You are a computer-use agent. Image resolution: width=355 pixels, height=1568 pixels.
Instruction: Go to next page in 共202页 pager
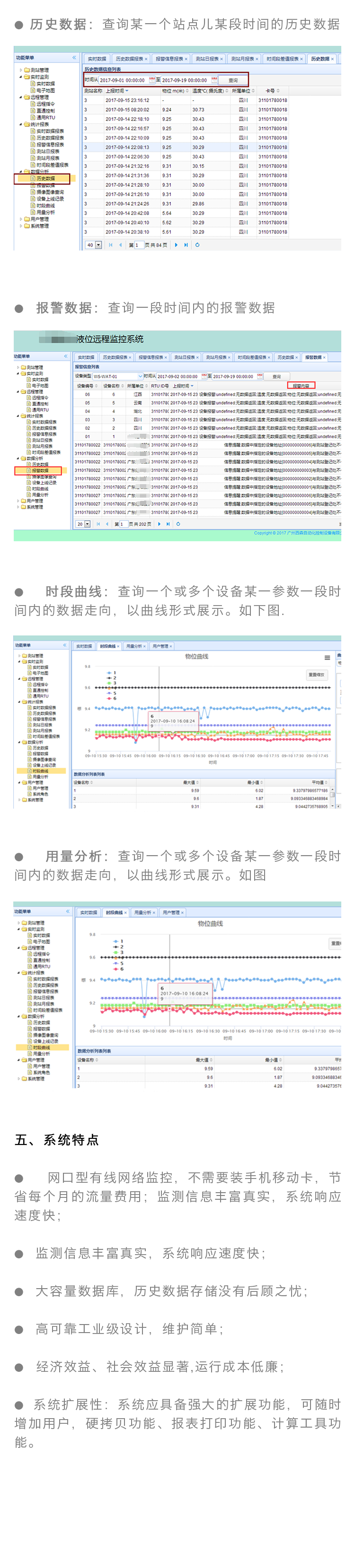[159, 523]
